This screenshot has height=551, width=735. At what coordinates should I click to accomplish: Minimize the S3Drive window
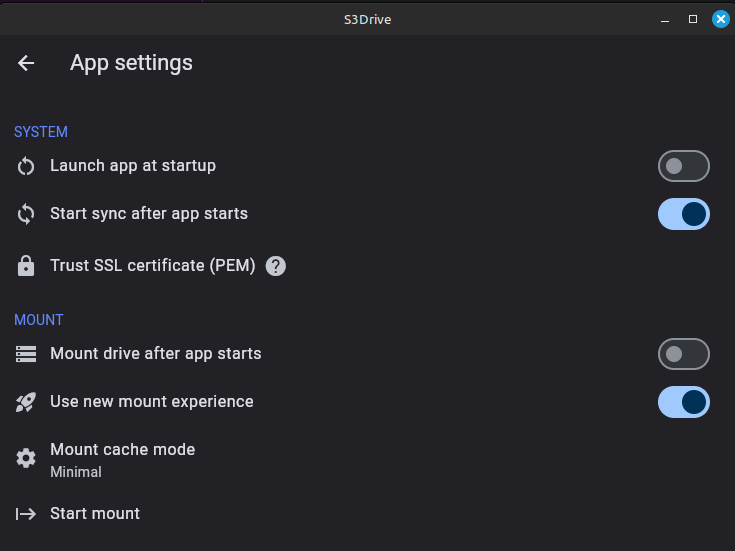click(665, 20)
